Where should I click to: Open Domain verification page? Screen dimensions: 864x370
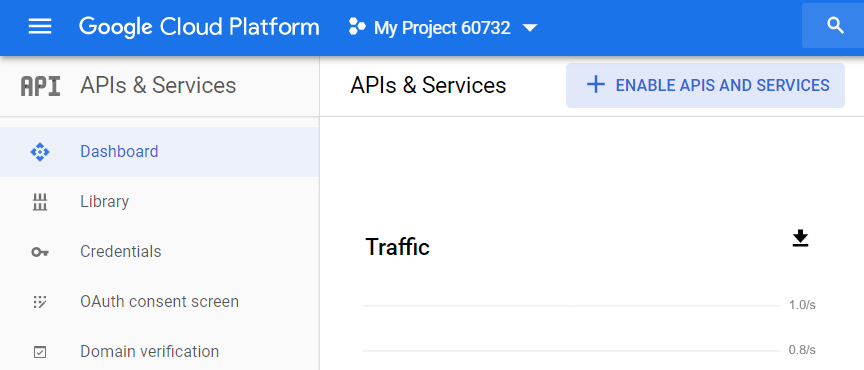[159, 352]
